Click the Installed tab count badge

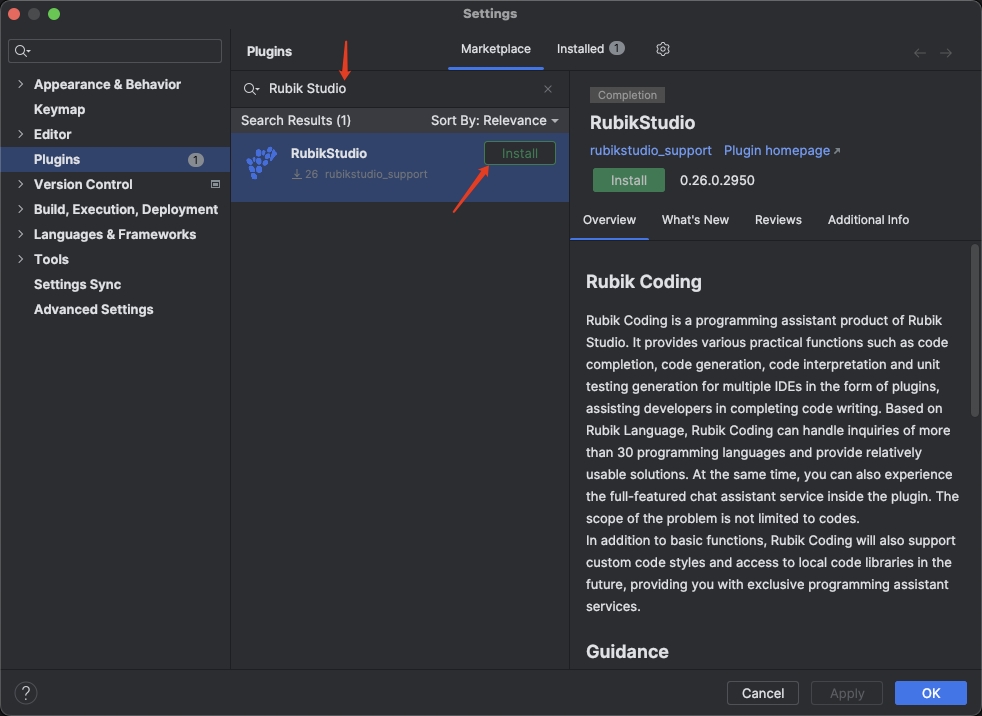[617, 48]
